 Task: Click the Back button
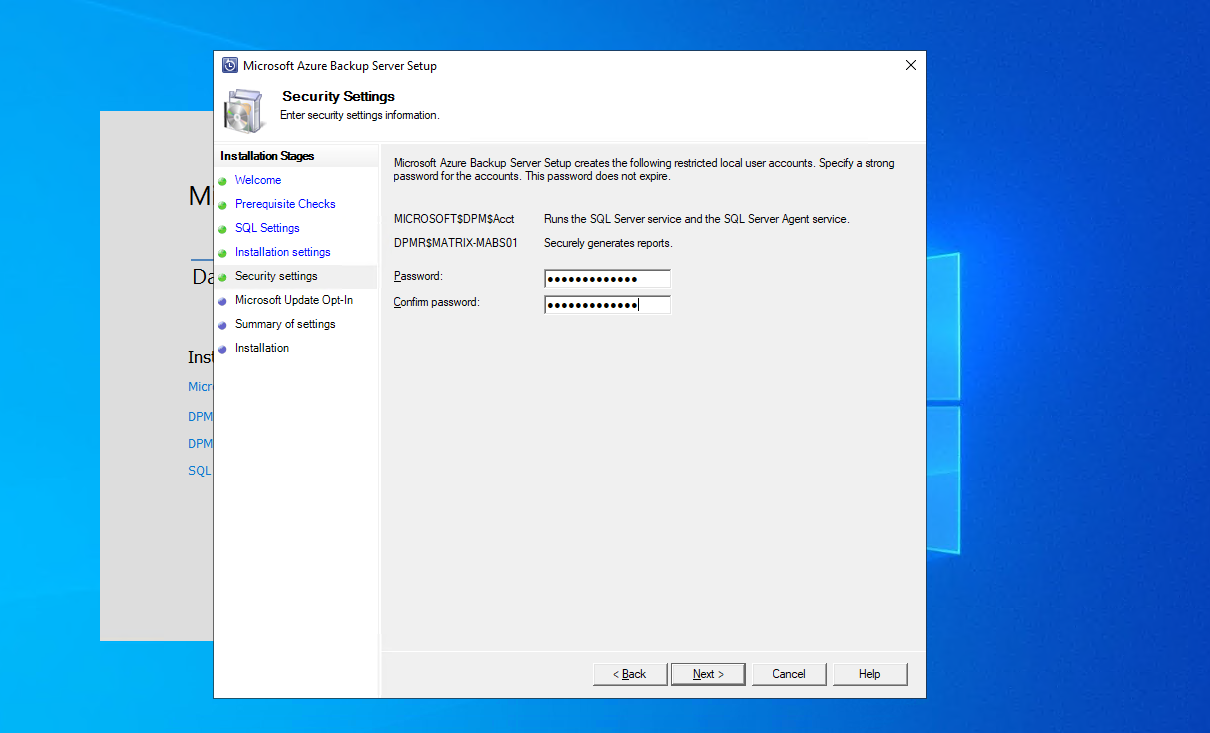click(629, 674)
